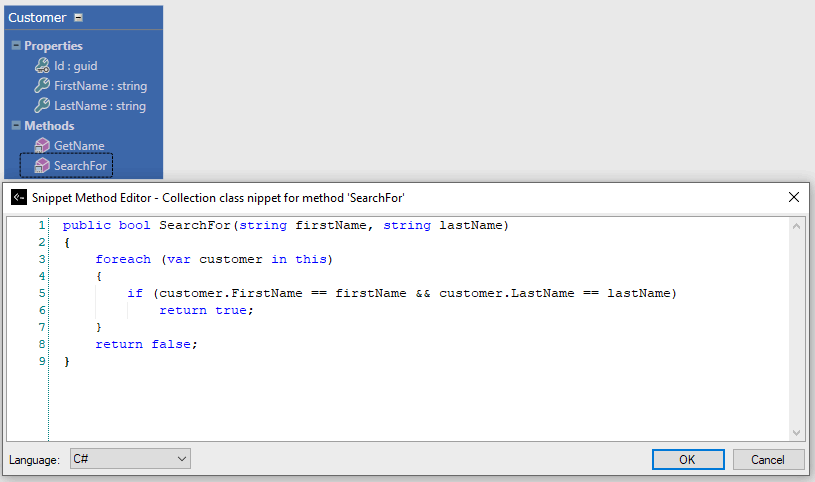Click the LastName property wrench icon
The width and height of the screenshot is (815, 482).
(42, 106)
